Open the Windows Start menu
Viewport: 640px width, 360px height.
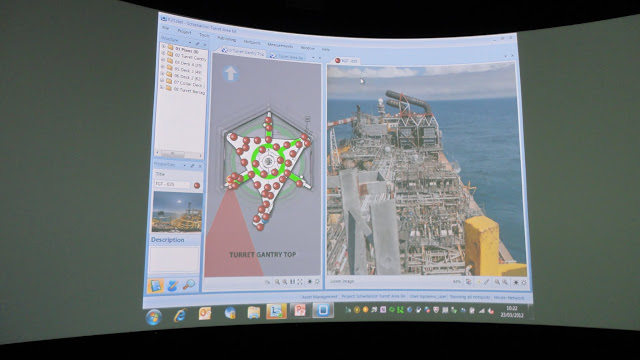tap(154, 317)
